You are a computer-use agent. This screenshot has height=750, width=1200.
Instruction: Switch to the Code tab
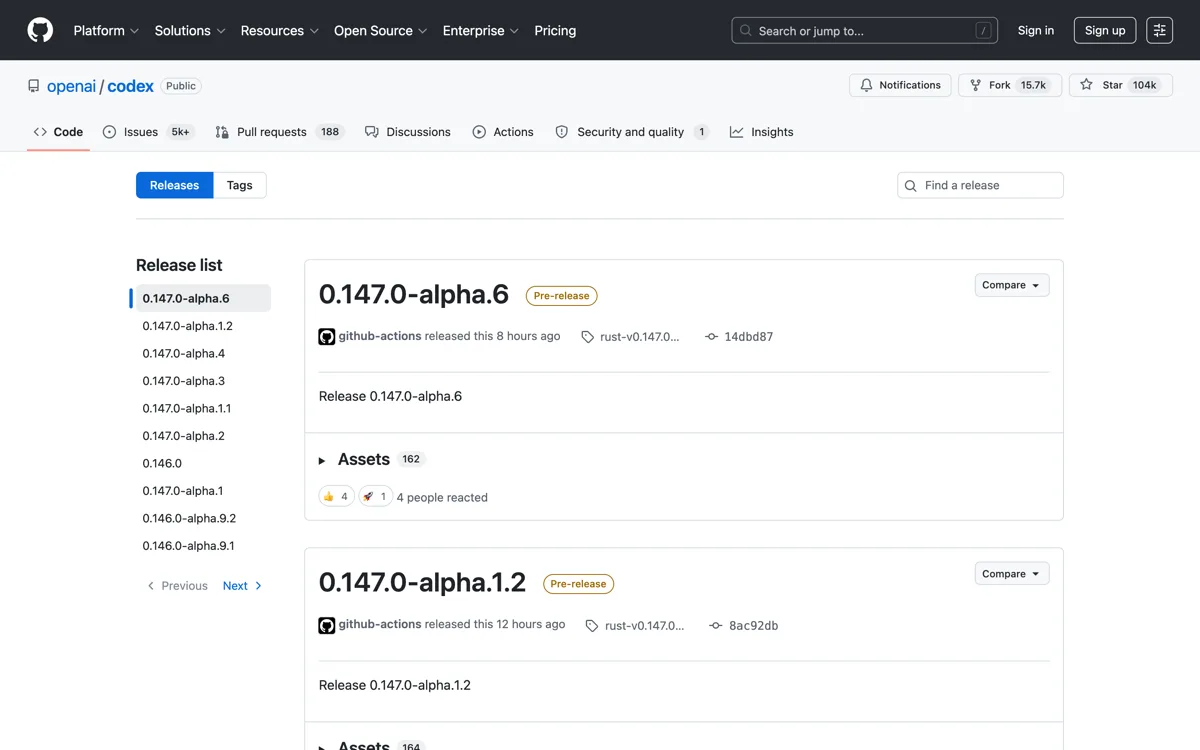tap(58, 132)
